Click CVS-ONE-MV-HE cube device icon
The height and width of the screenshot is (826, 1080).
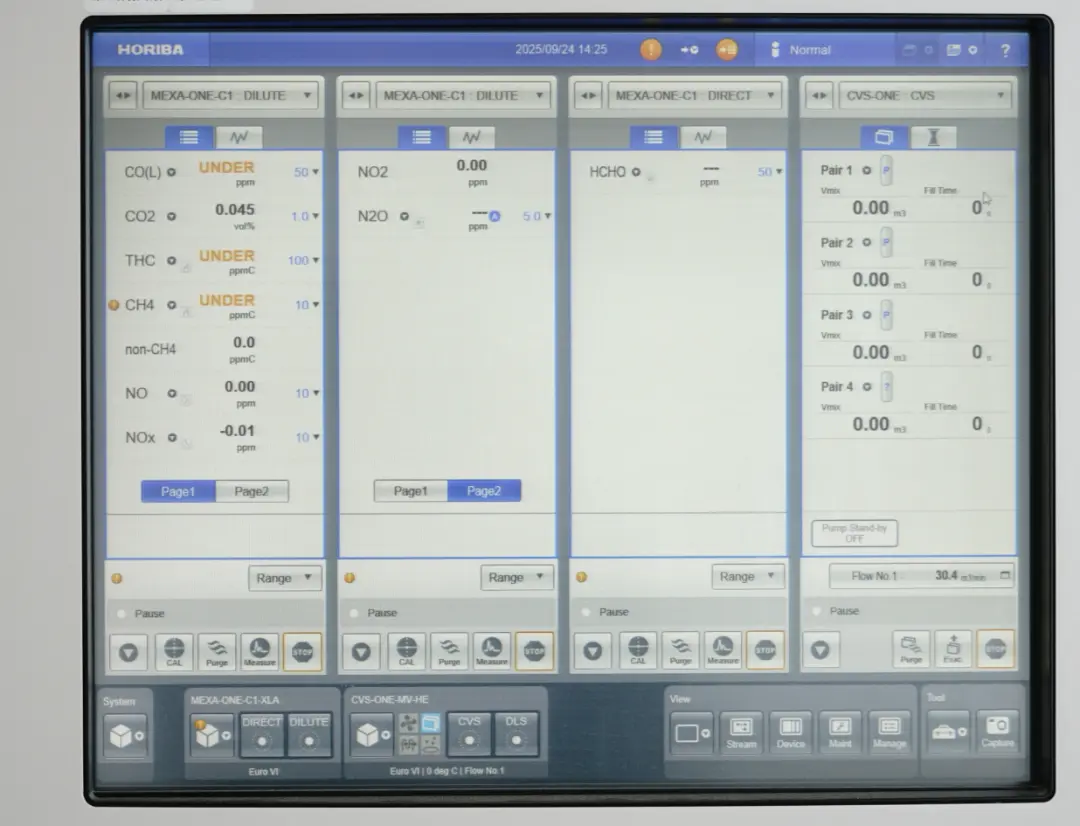pos(372,734)
